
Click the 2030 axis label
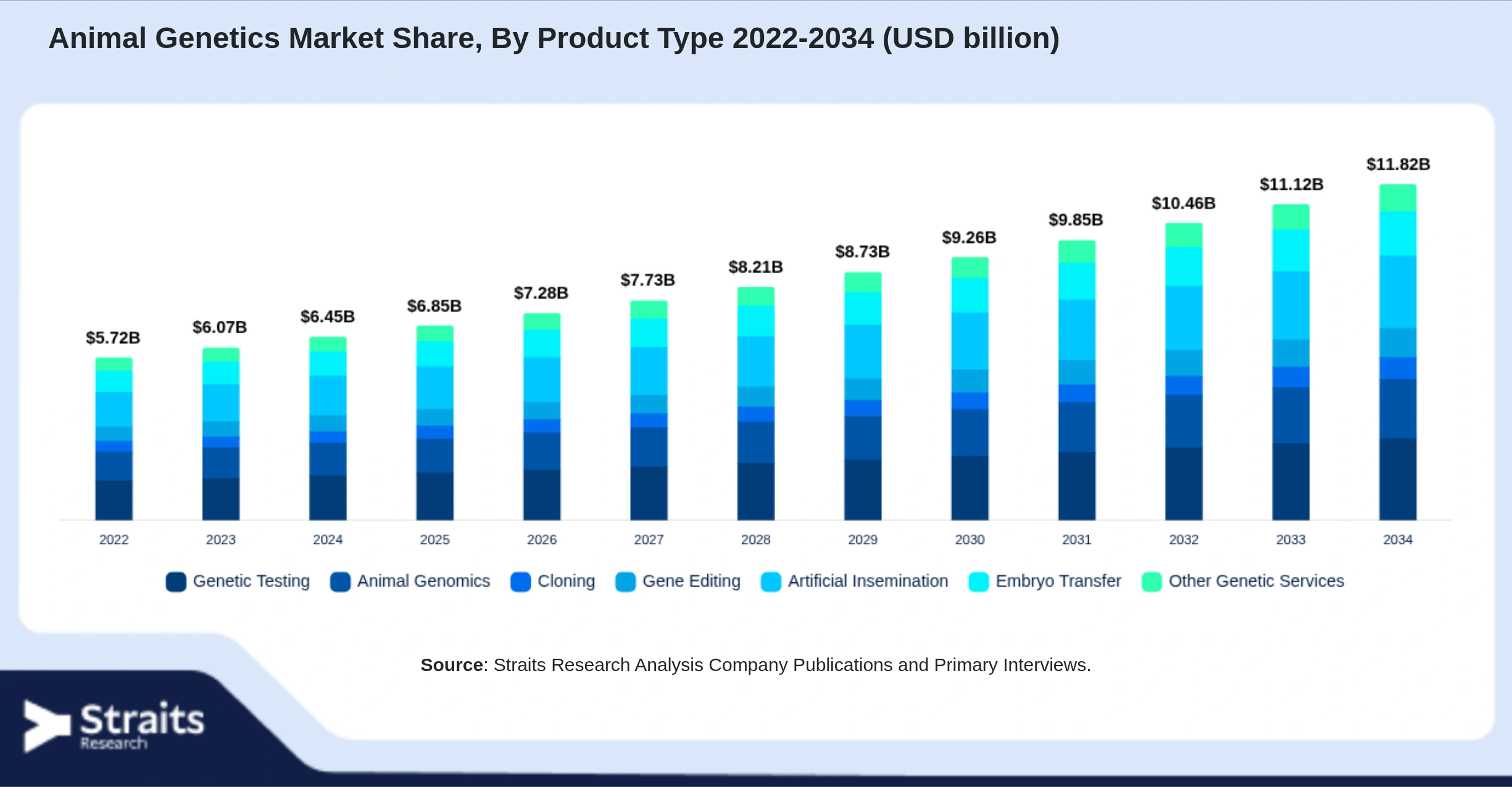pos(970,540)
